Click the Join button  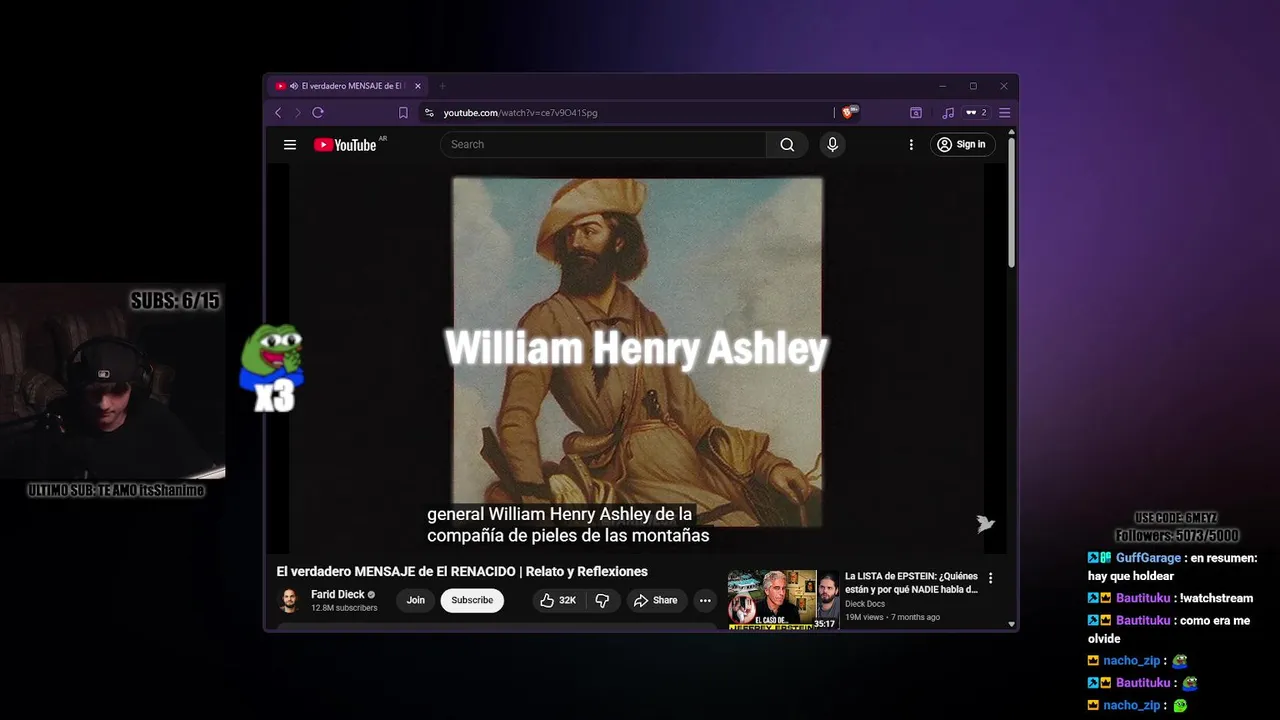416,600
